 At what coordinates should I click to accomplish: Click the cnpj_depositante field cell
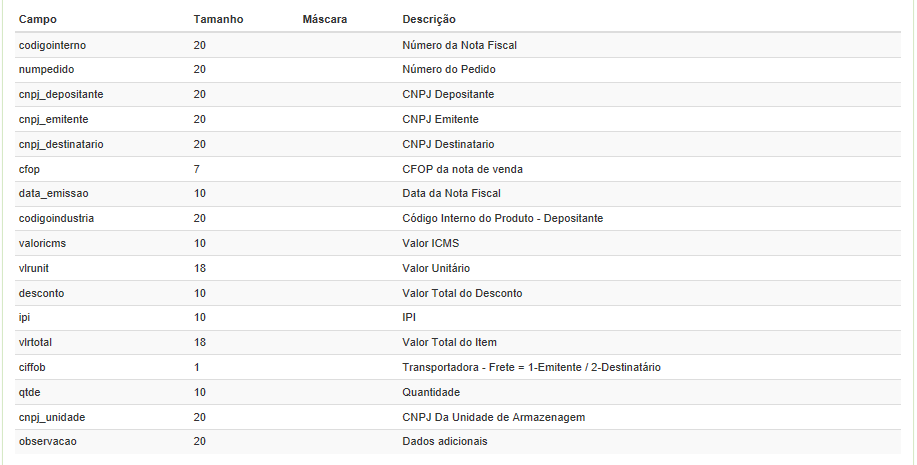61,94
